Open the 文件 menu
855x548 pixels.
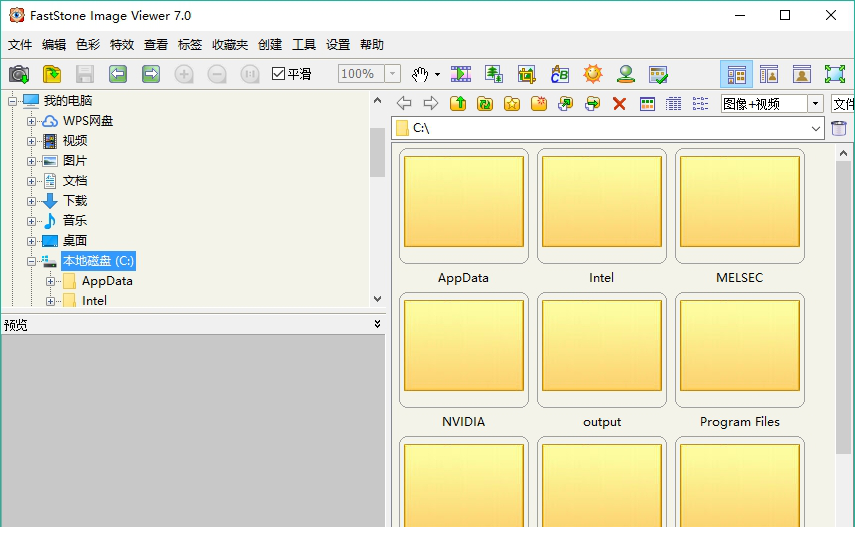(x=20, y=45)
